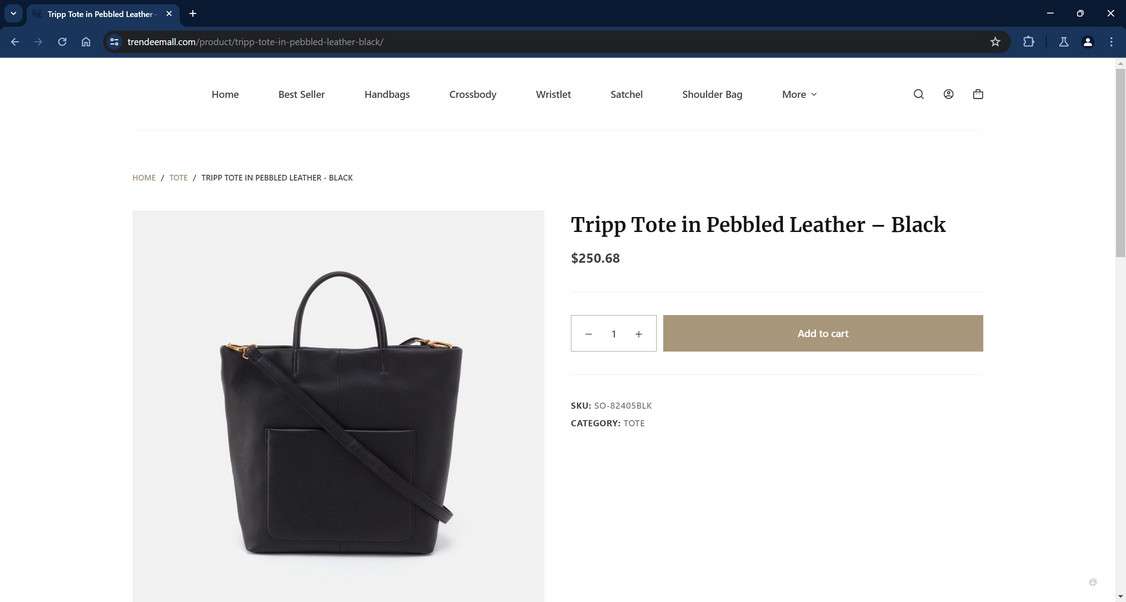Add the tote to cart

coord(823,333)
